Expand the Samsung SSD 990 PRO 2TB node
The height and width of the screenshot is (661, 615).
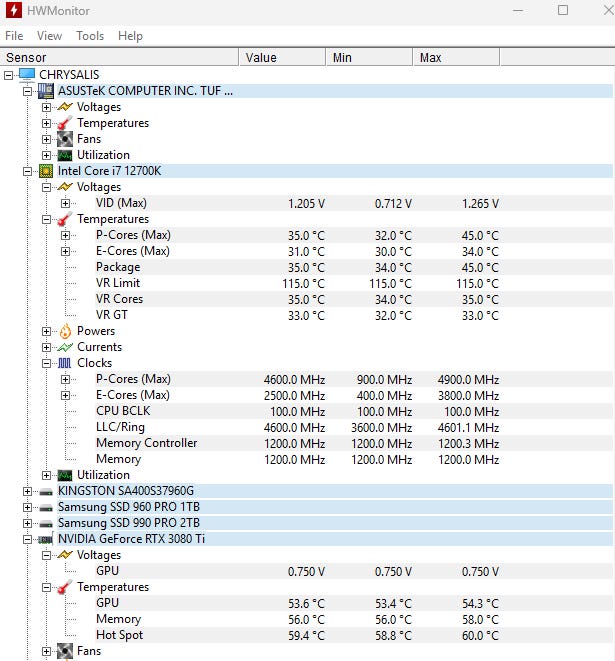pyautogui.click(x=27, y=524)
